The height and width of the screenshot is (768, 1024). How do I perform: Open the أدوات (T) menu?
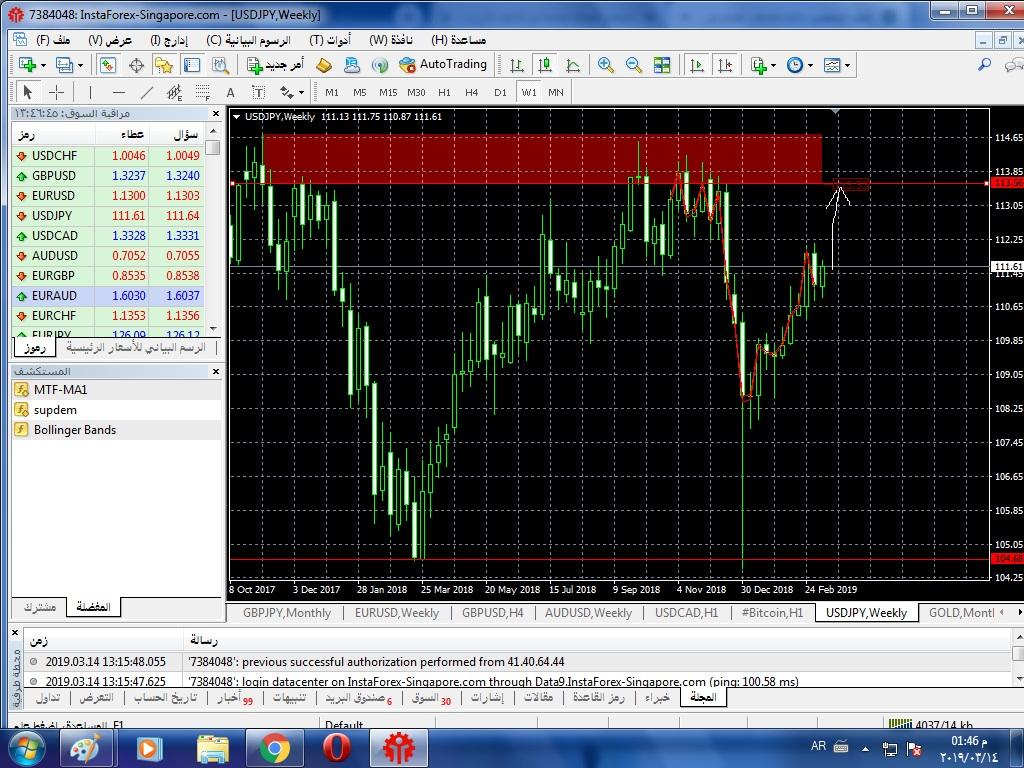[330, 40]
